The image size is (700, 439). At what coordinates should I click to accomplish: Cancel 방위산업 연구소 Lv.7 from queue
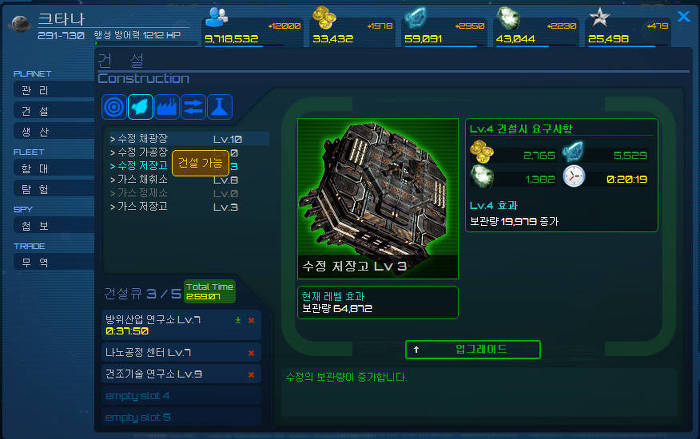pos(251,320)
